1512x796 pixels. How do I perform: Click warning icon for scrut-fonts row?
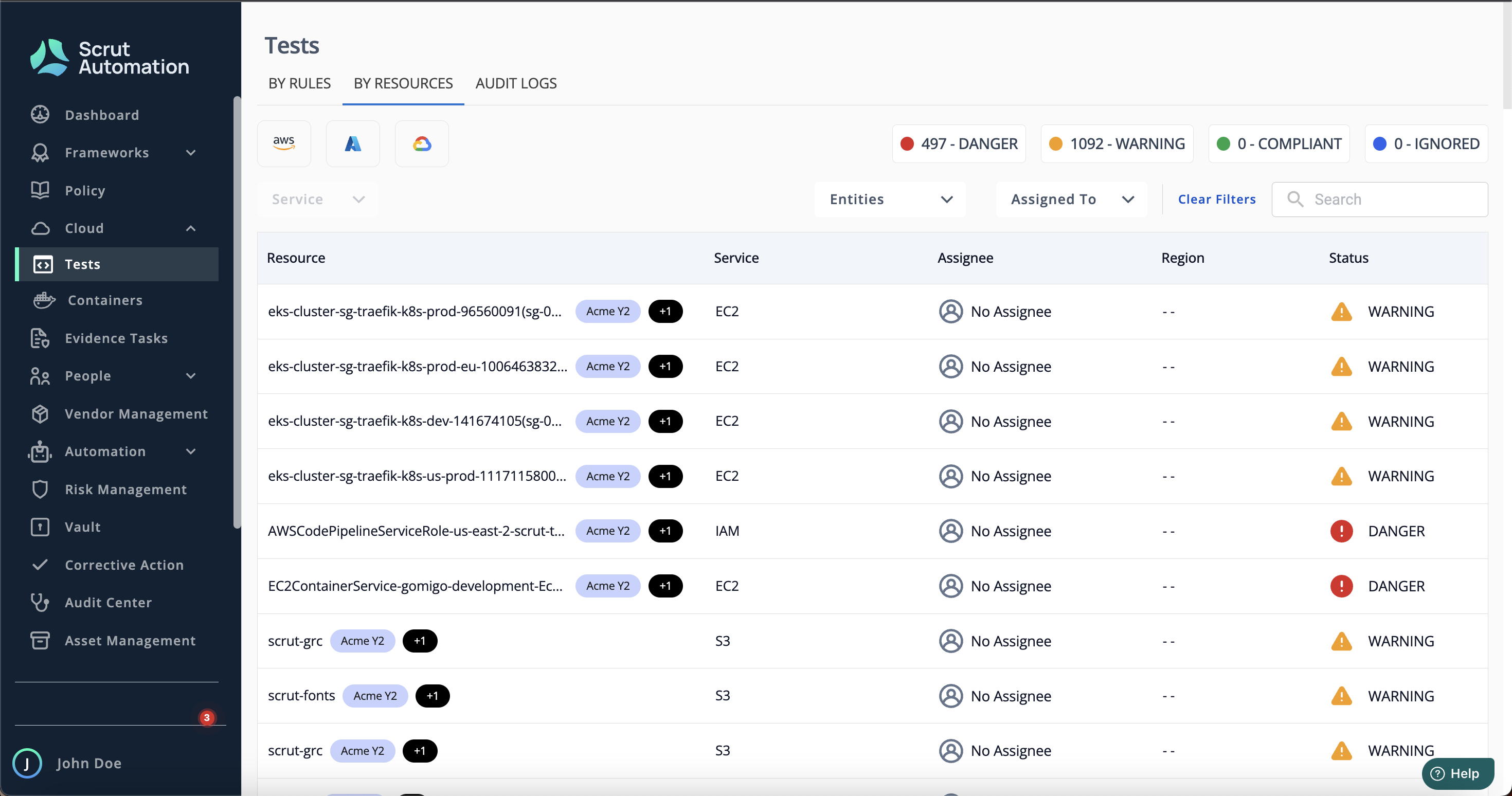pyautogui.click(x=1341, y=696)
